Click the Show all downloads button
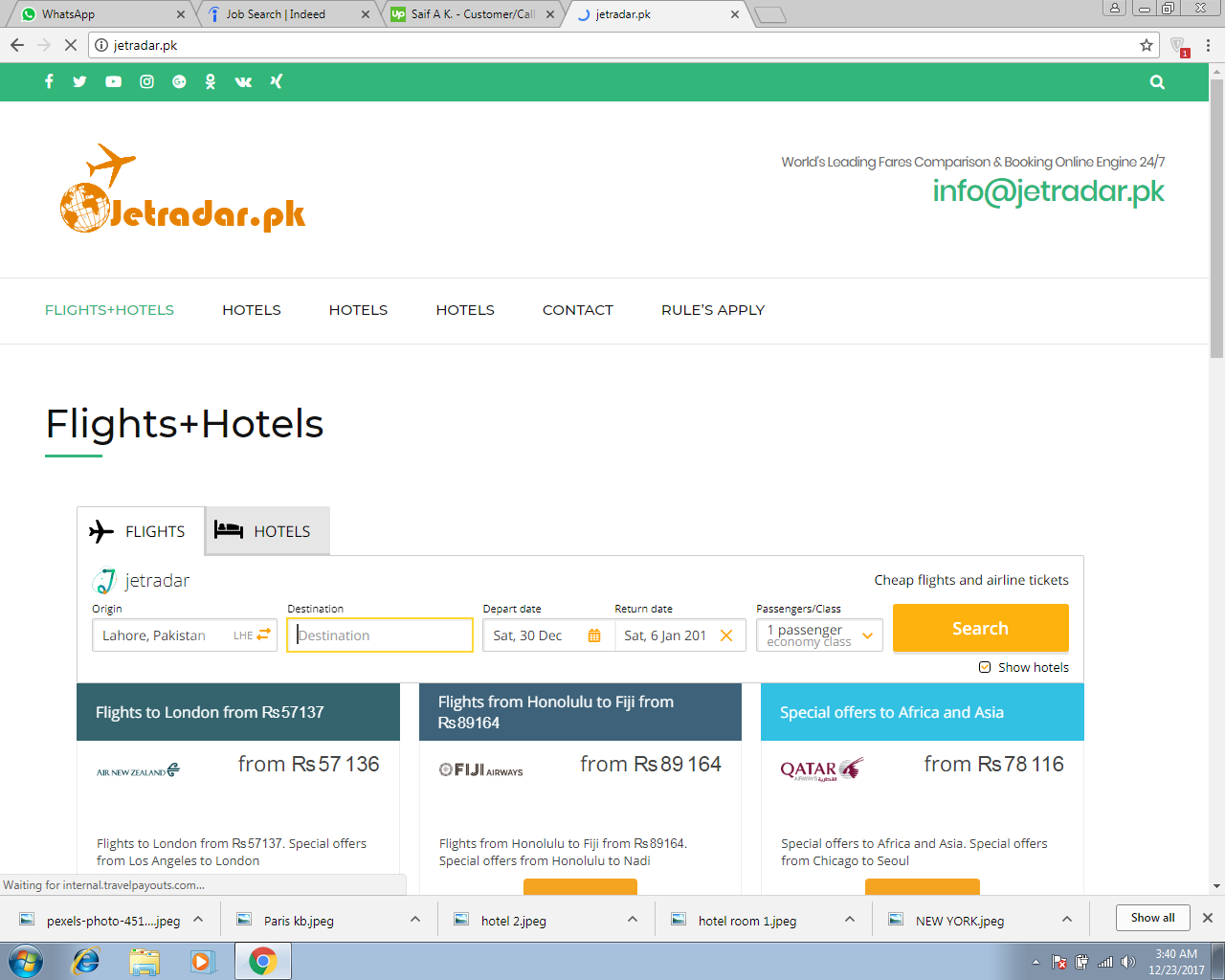This screenshot has width=1225, height=980. pyautogui.click(x=1152, y=917)
